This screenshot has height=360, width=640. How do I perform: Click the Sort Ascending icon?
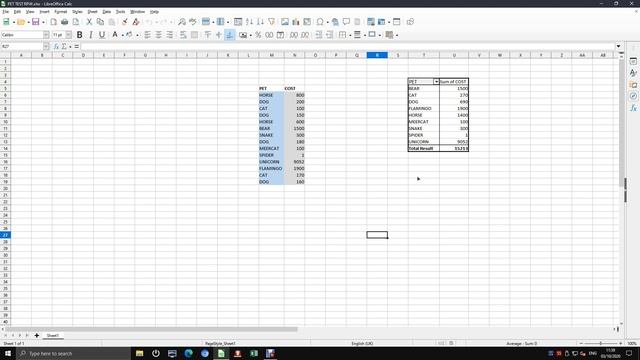(249, 22)
